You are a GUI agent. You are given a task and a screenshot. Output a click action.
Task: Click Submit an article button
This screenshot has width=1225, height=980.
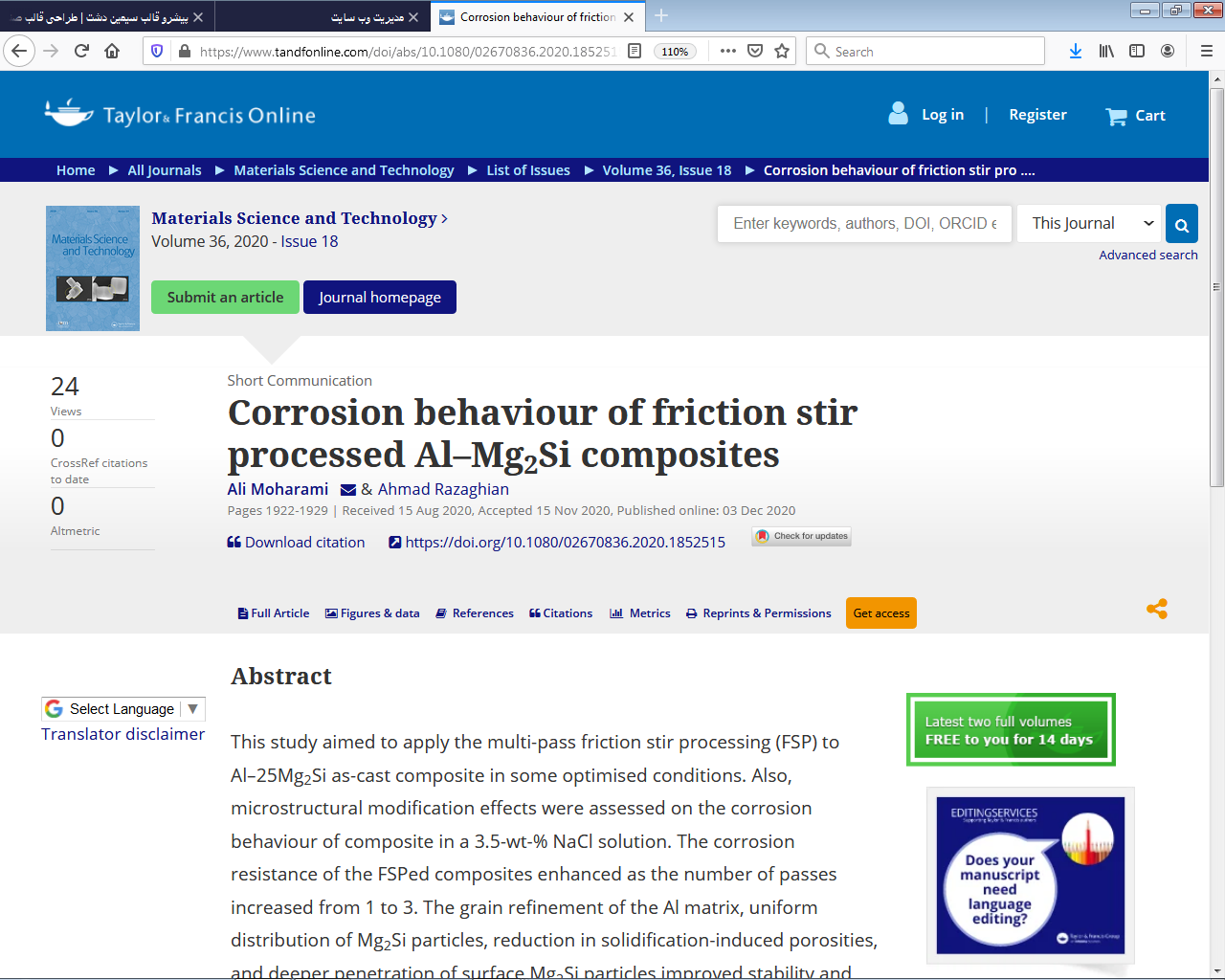point(225,297)
